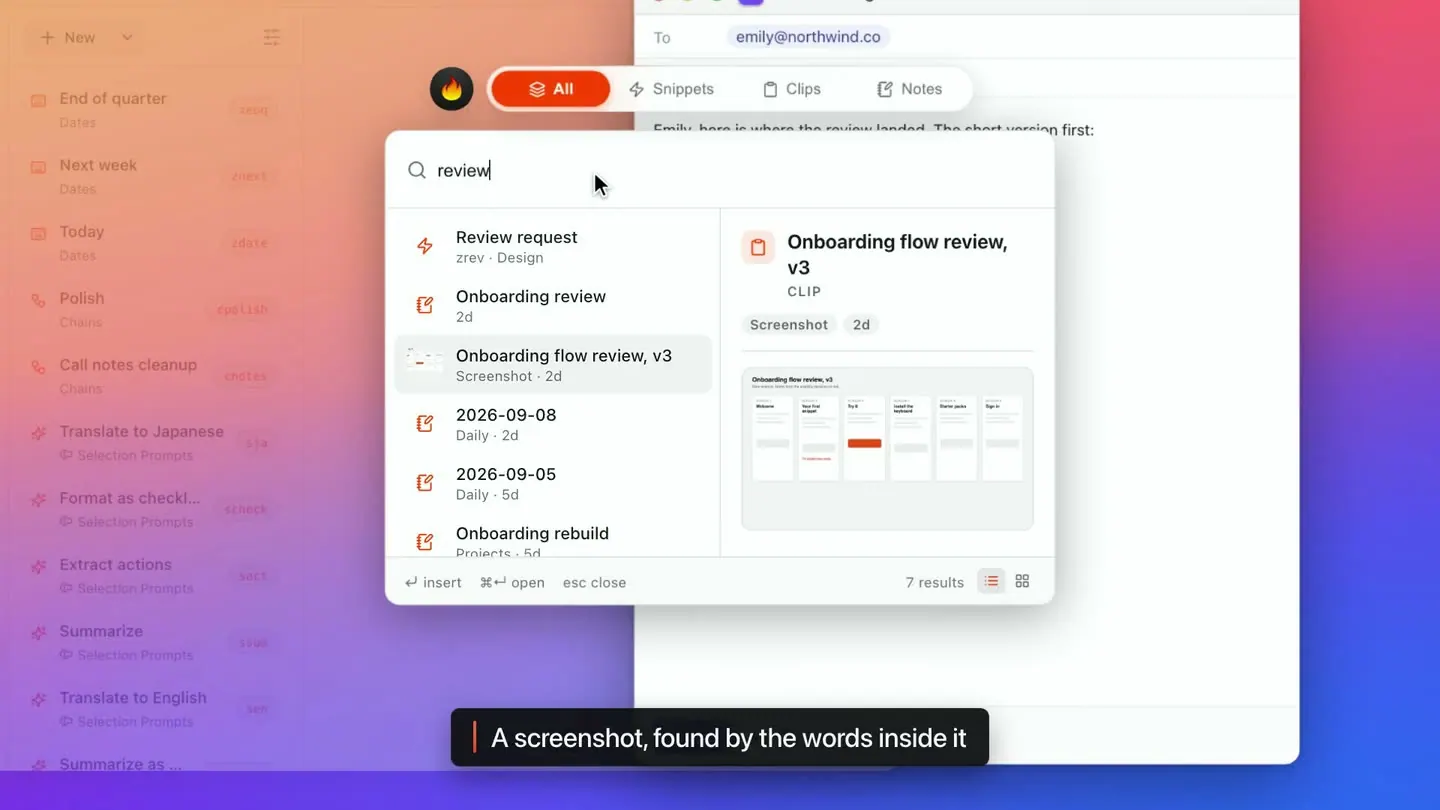The height and width of the screenshot is (810, 1440).
Task: Switch to the Clips tab
Action: [791, 89]
